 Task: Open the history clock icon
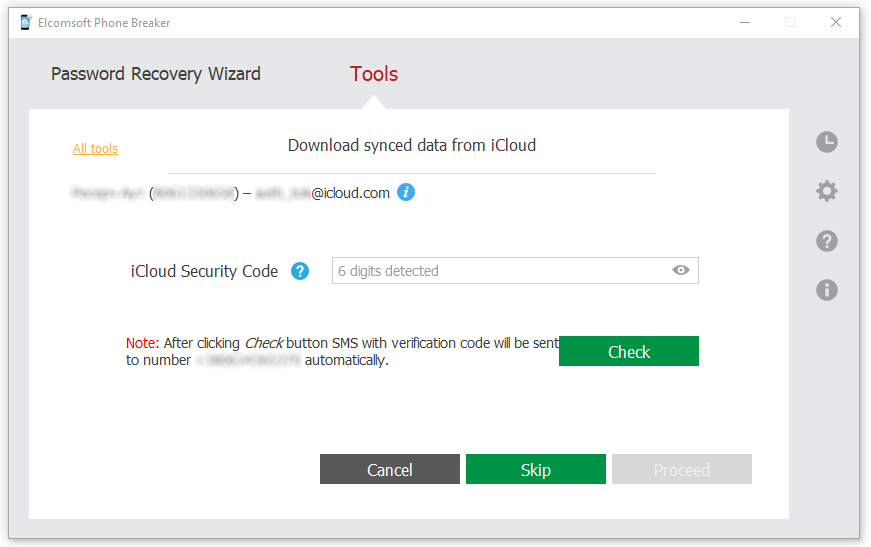point(827,142)
